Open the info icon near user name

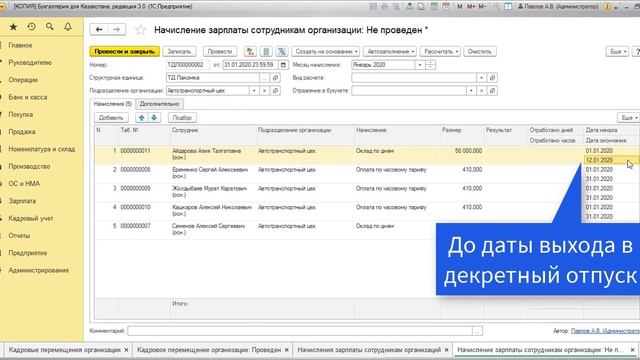pos(607,7)
